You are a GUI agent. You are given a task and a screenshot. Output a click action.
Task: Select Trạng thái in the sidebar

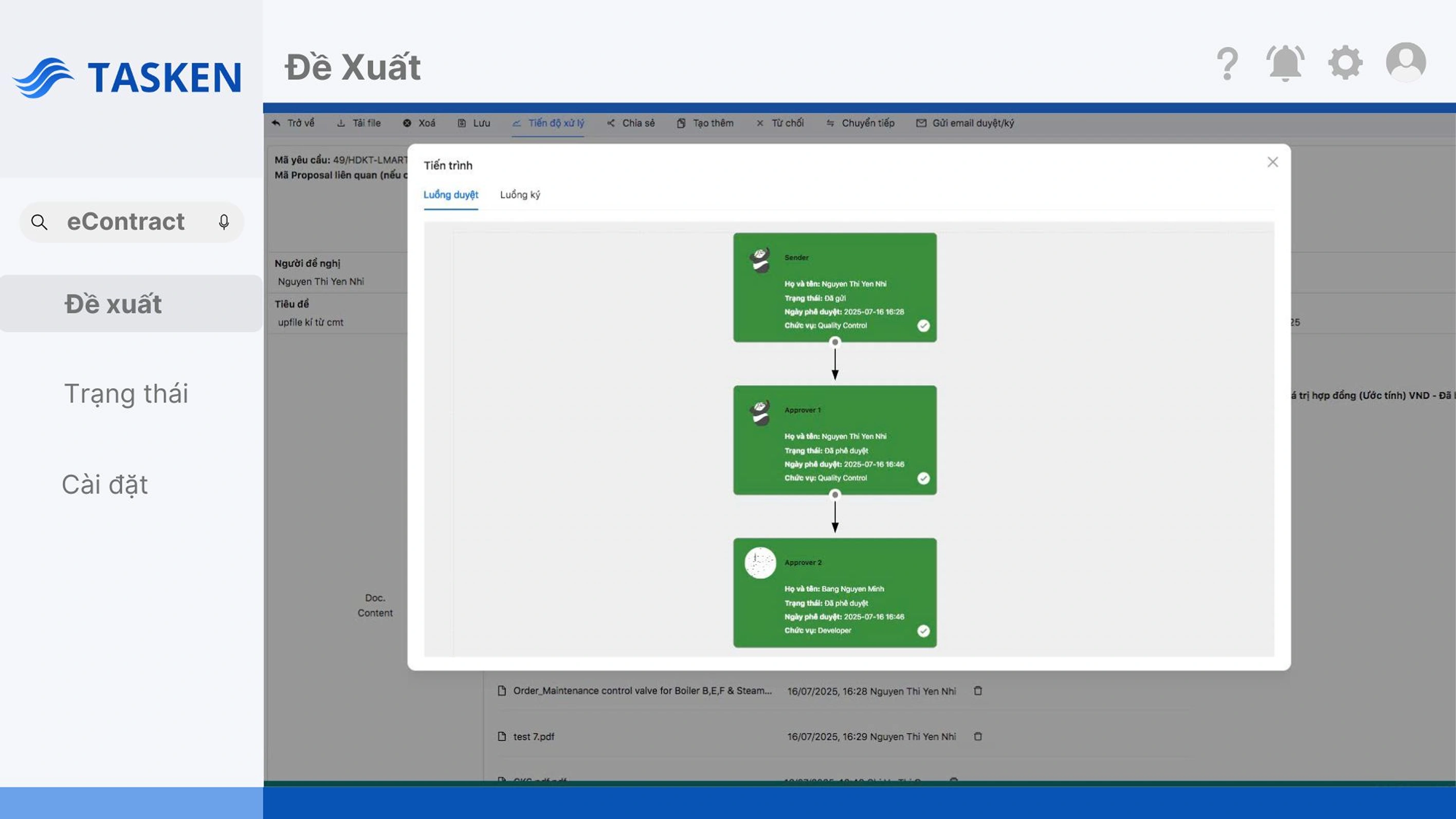(126, 393)
